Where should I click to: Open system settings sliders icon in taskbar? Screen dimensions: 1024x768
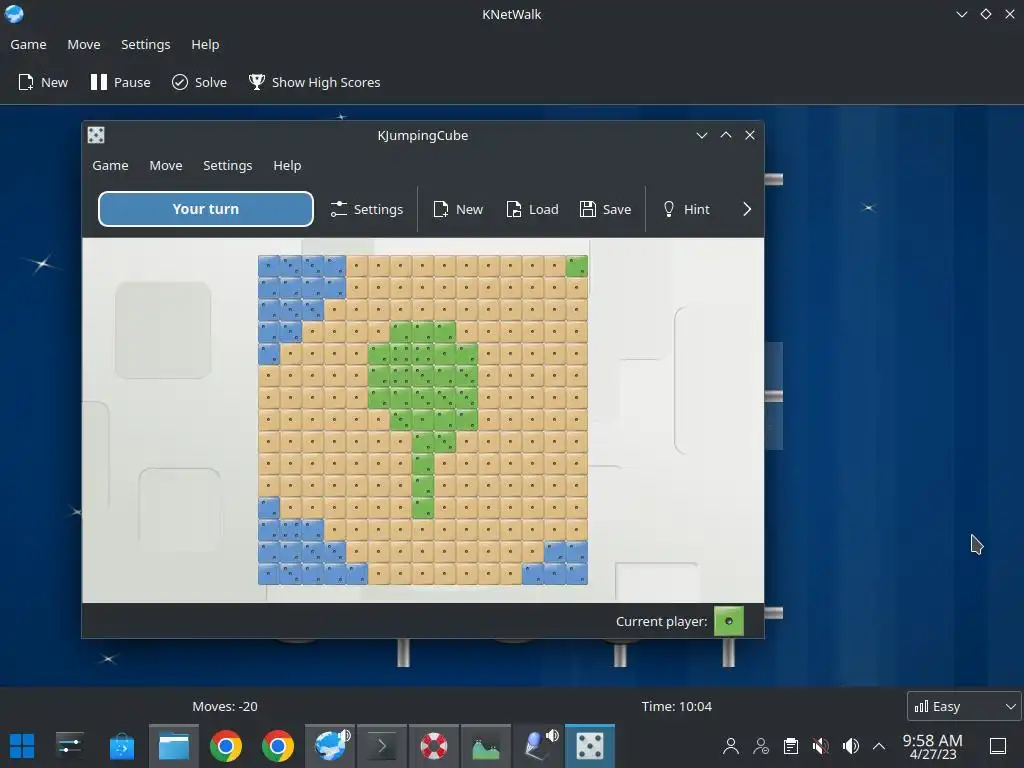click(69, 746)
